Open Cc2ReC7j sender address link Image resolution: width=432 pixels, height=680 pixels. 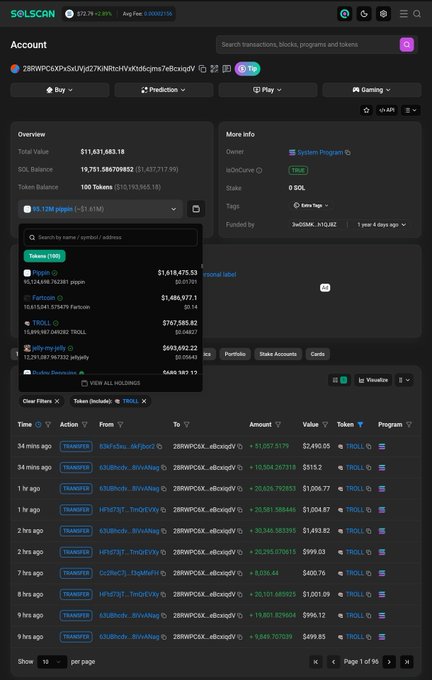[x=129, y=573]
